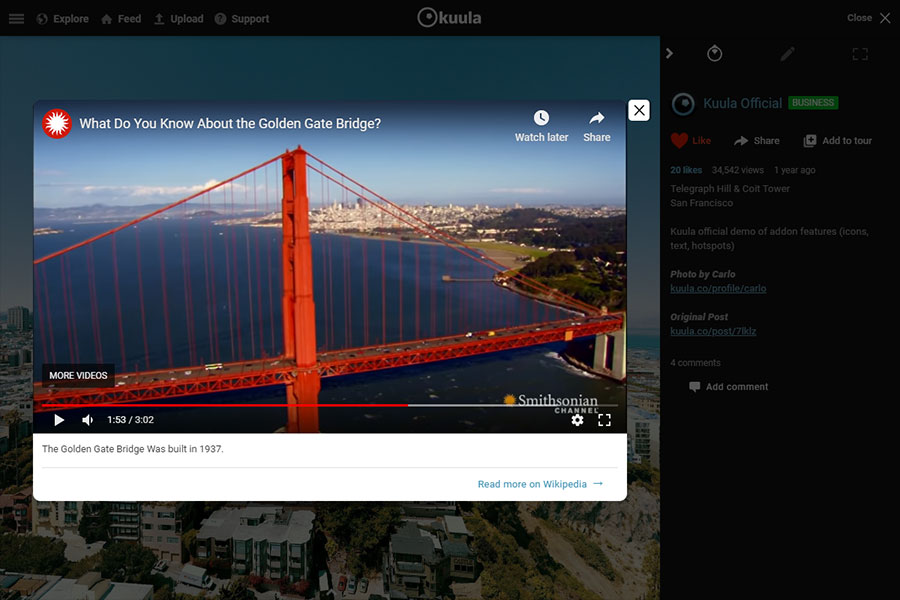Screen dimensions: 900x600
Task: Click the video timestamp 1:53 / 3:02
Action: (130, 420)
